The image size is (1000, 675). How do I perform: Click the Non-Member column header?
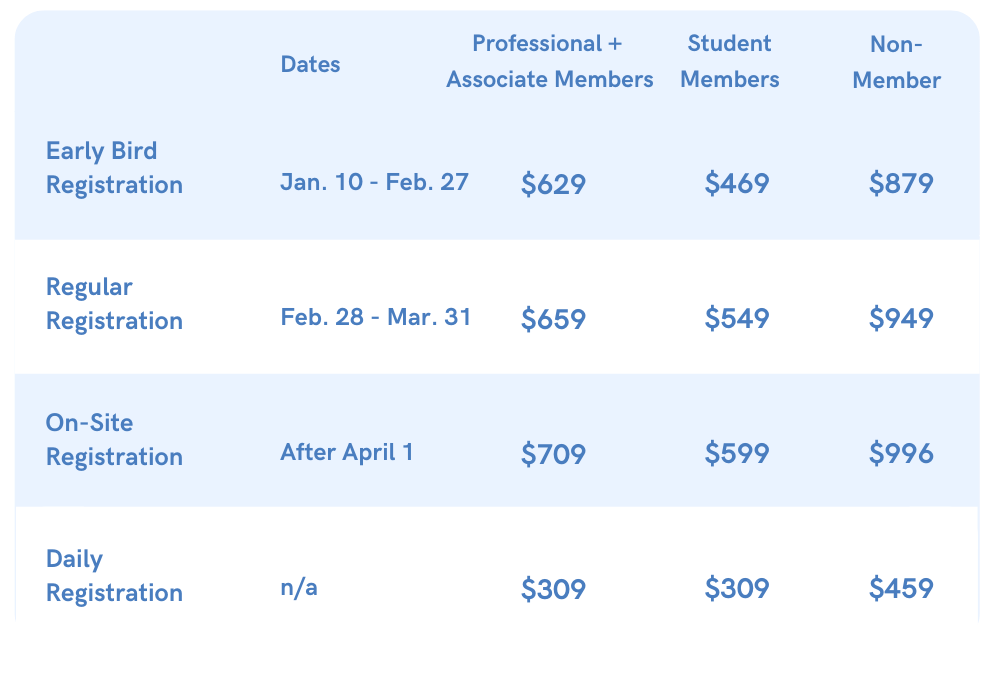(896, 62)
